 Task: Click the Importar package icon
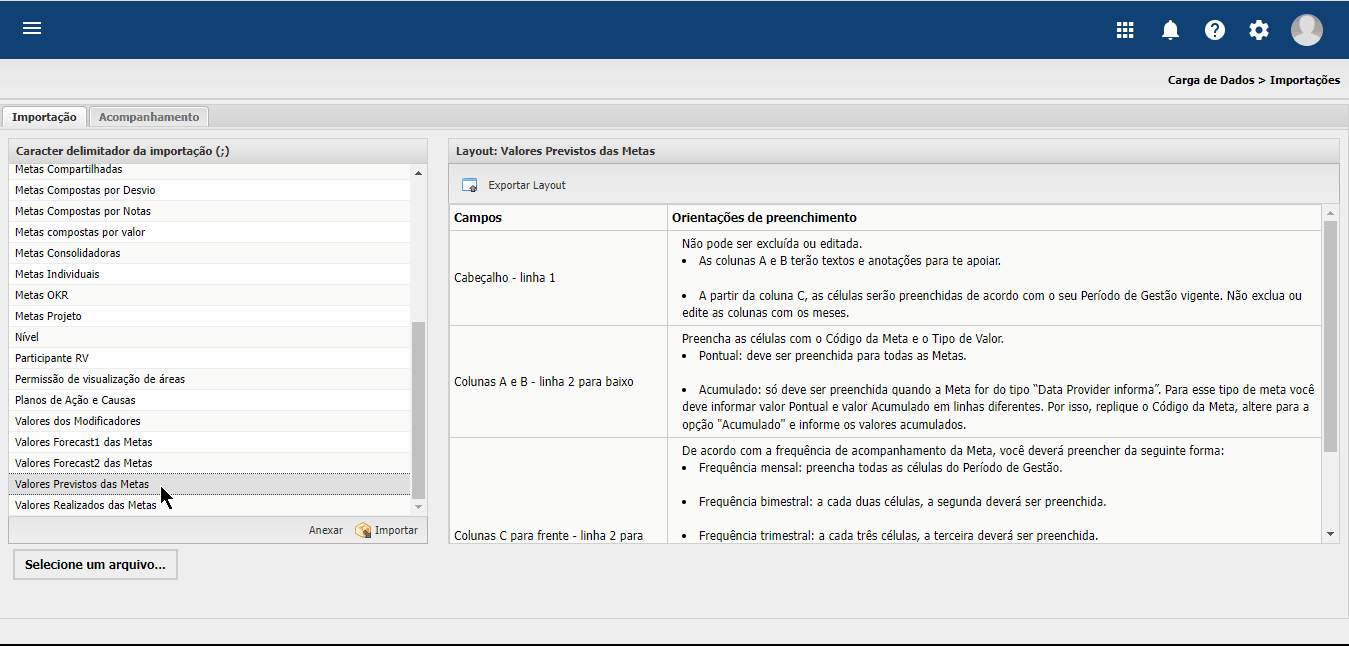[363, 530]
